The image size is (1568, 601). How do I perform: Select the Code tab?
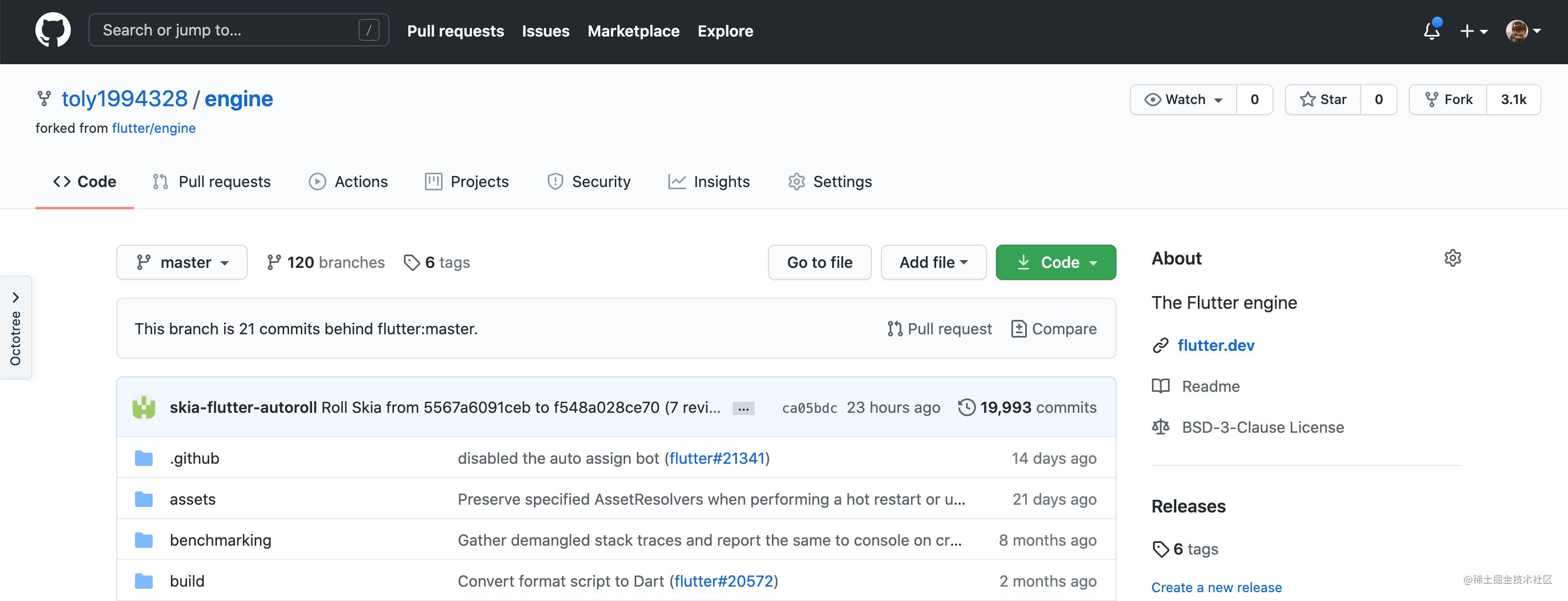(x=85, y=182)
